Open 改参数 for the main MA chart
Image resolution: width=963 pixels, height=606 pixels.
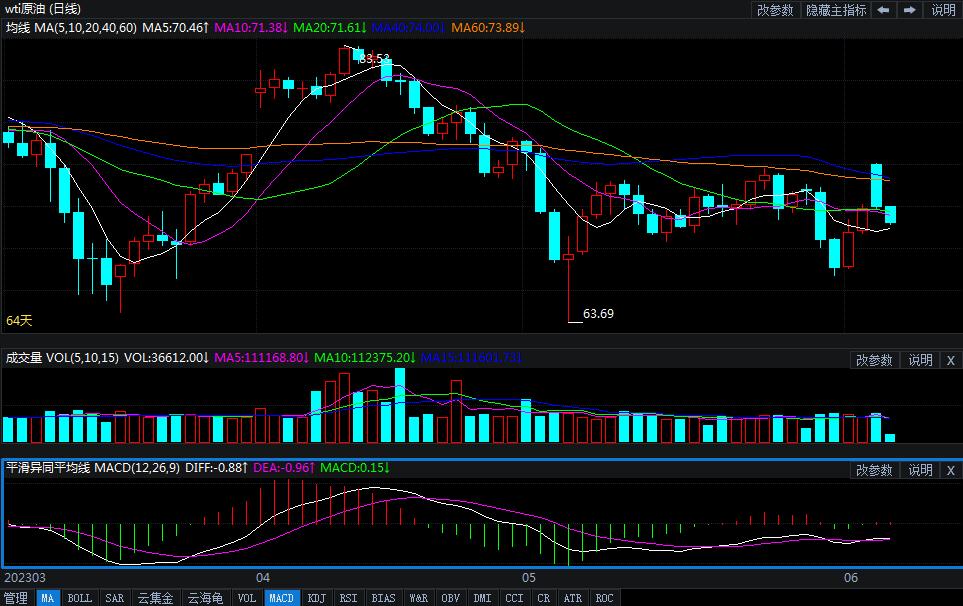(x=775, y=10)
